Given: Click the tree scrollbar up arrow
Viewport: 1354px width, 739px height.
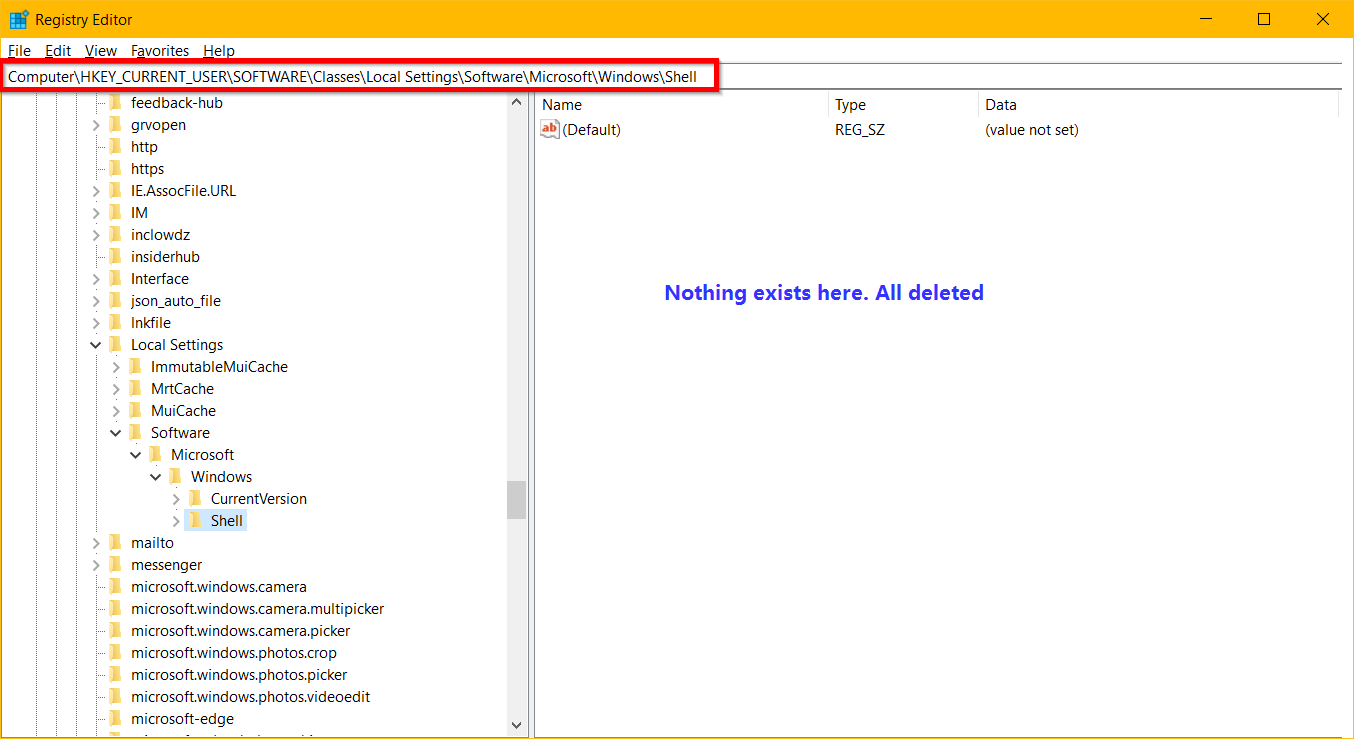Looking at the screenshot, I should (x=516, y=101).
